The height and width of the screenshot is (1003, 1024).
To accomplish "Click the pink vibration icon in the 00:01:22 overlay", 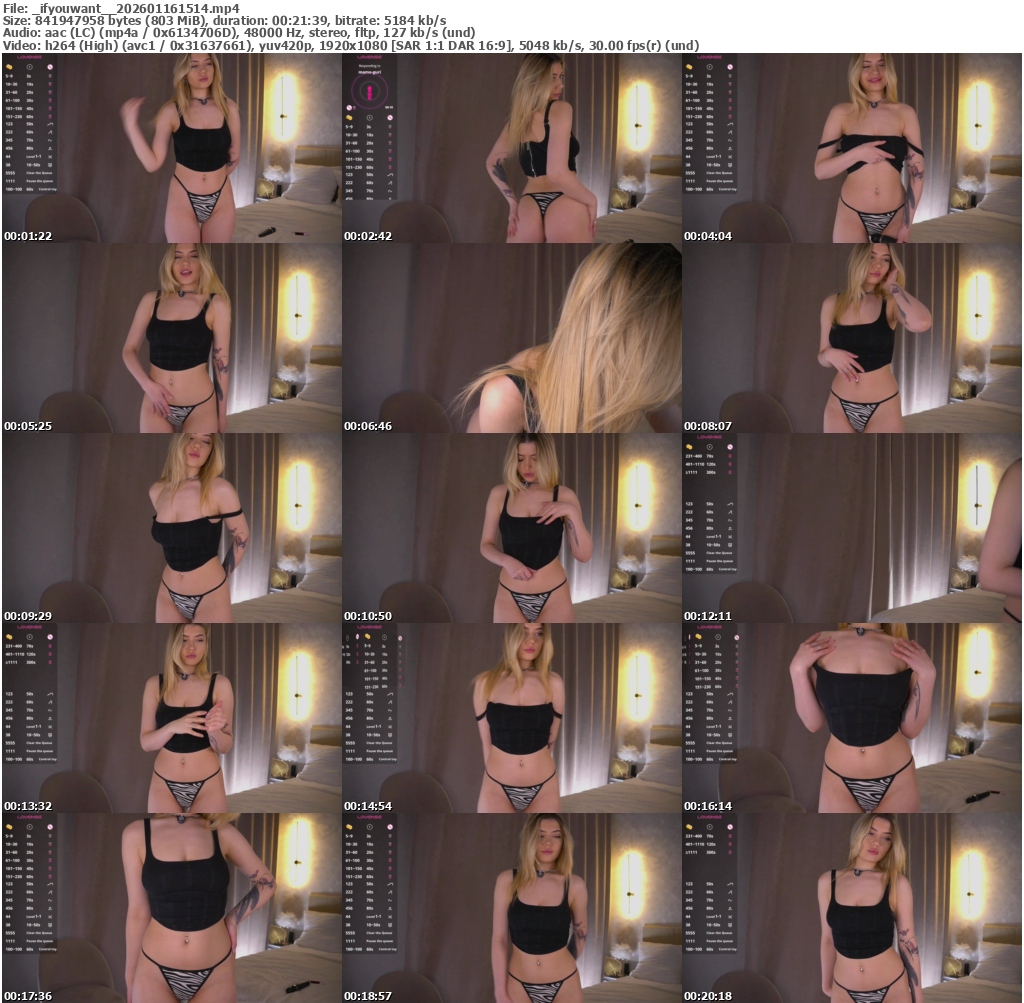I will pos(49,67).
